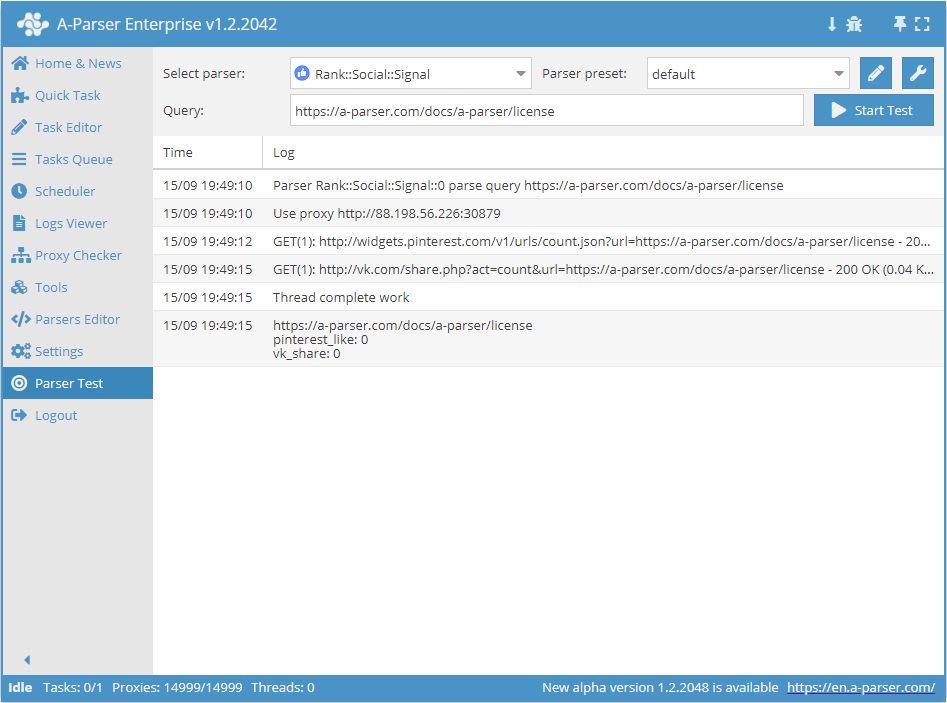The width and height of the screenshot is (947, 703).
Task: Click the wrench preset settings button
Action: tap(918, 73)
